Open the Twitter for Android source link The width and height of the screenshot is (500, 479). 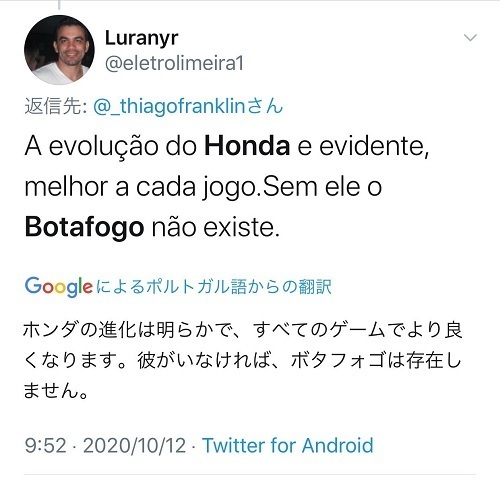[x=288, y=445]
